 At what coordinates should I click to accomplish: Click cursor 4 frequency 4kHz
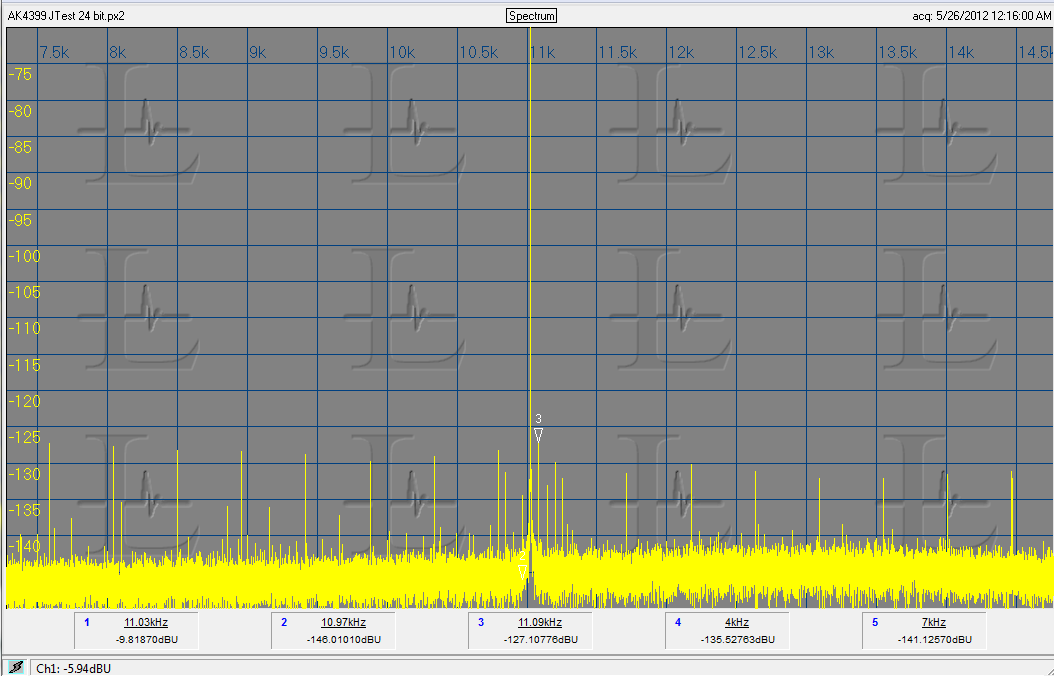pyautogui.click(x=737, y=622)
